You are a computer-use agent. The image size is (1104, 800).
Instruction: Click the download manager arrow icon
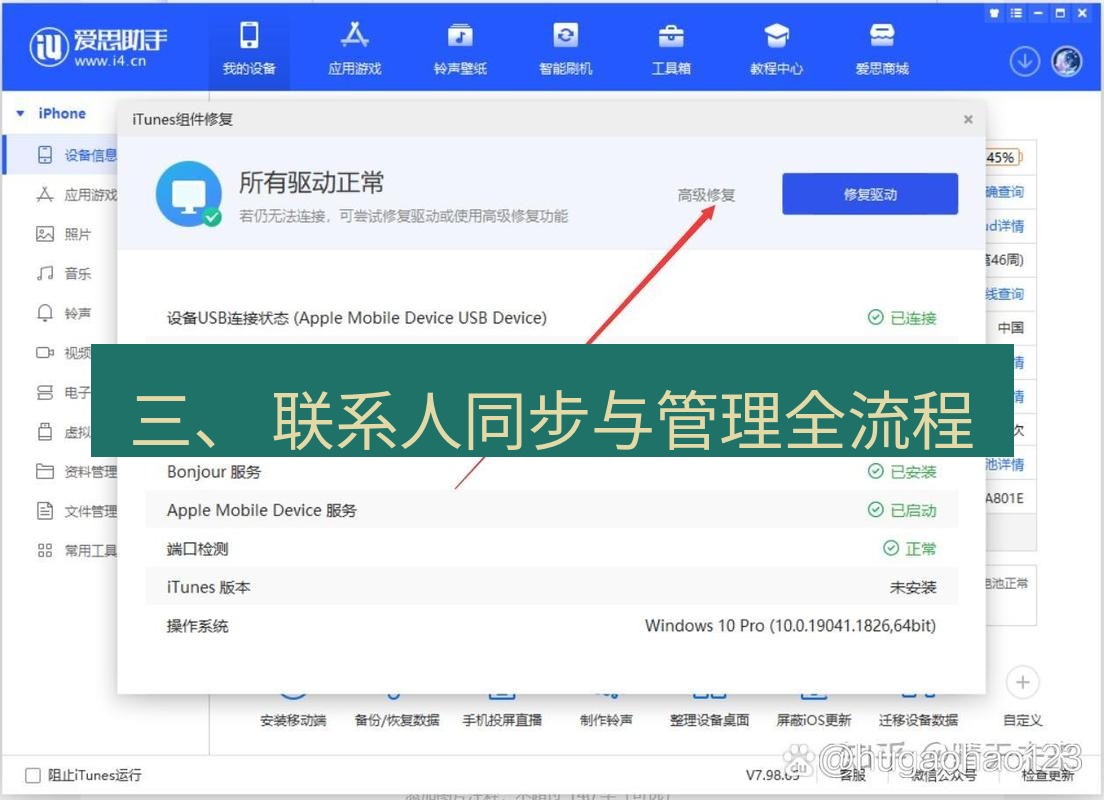[1024, 62]
